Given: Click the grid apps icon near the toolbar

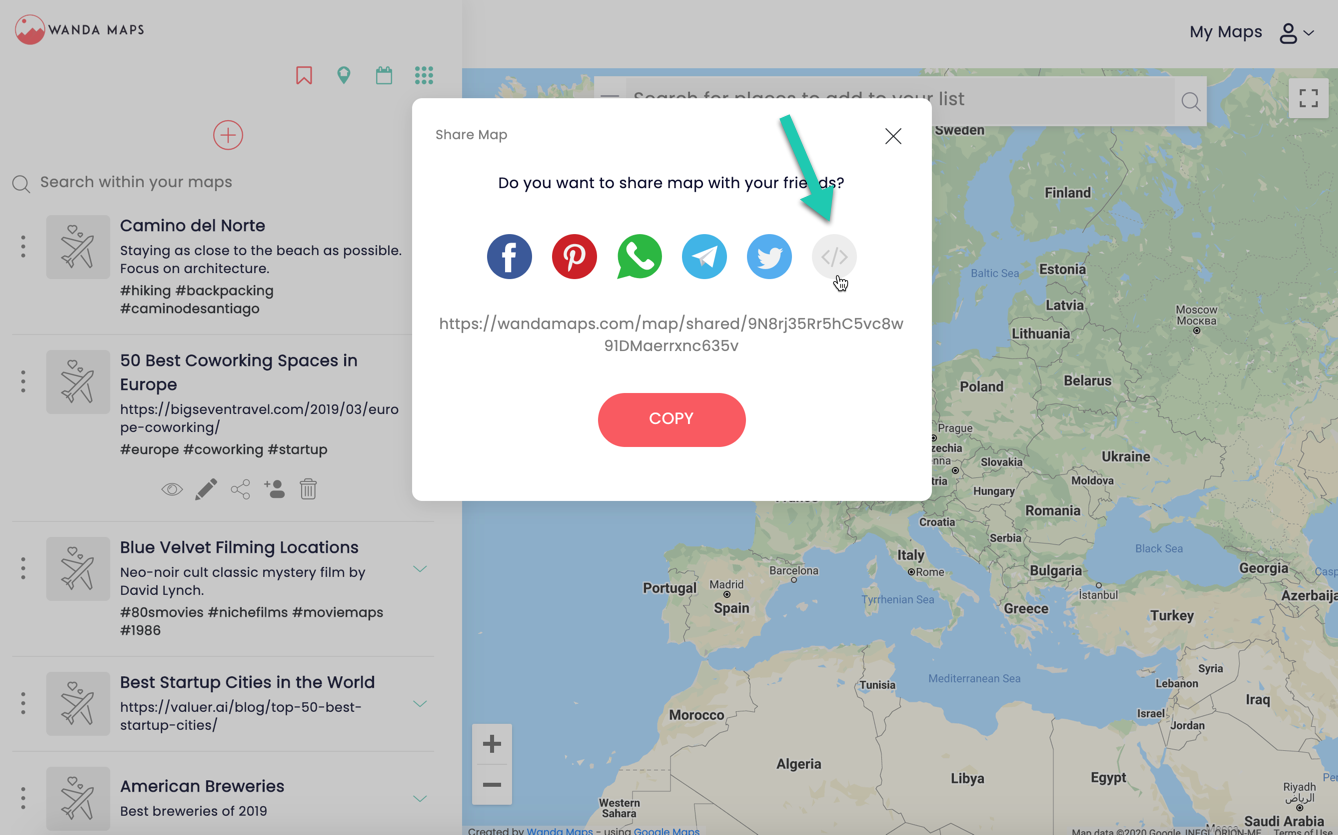Looking at the screenshot, I should (423, 74).
